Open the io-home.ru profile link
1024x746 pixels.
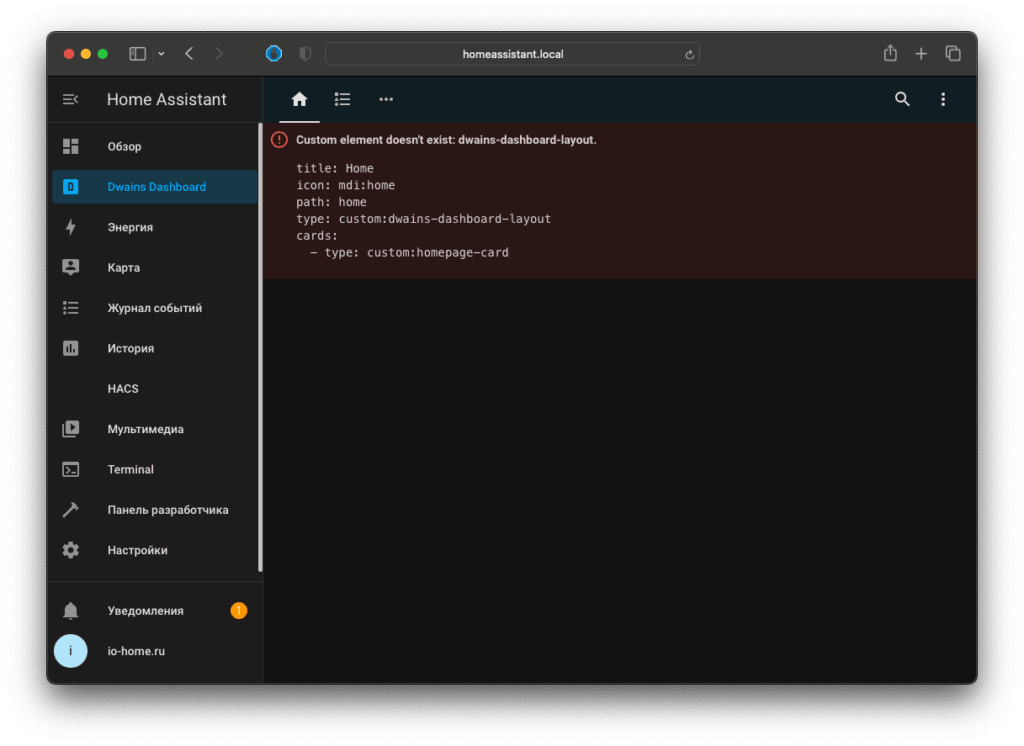[136, 651]
